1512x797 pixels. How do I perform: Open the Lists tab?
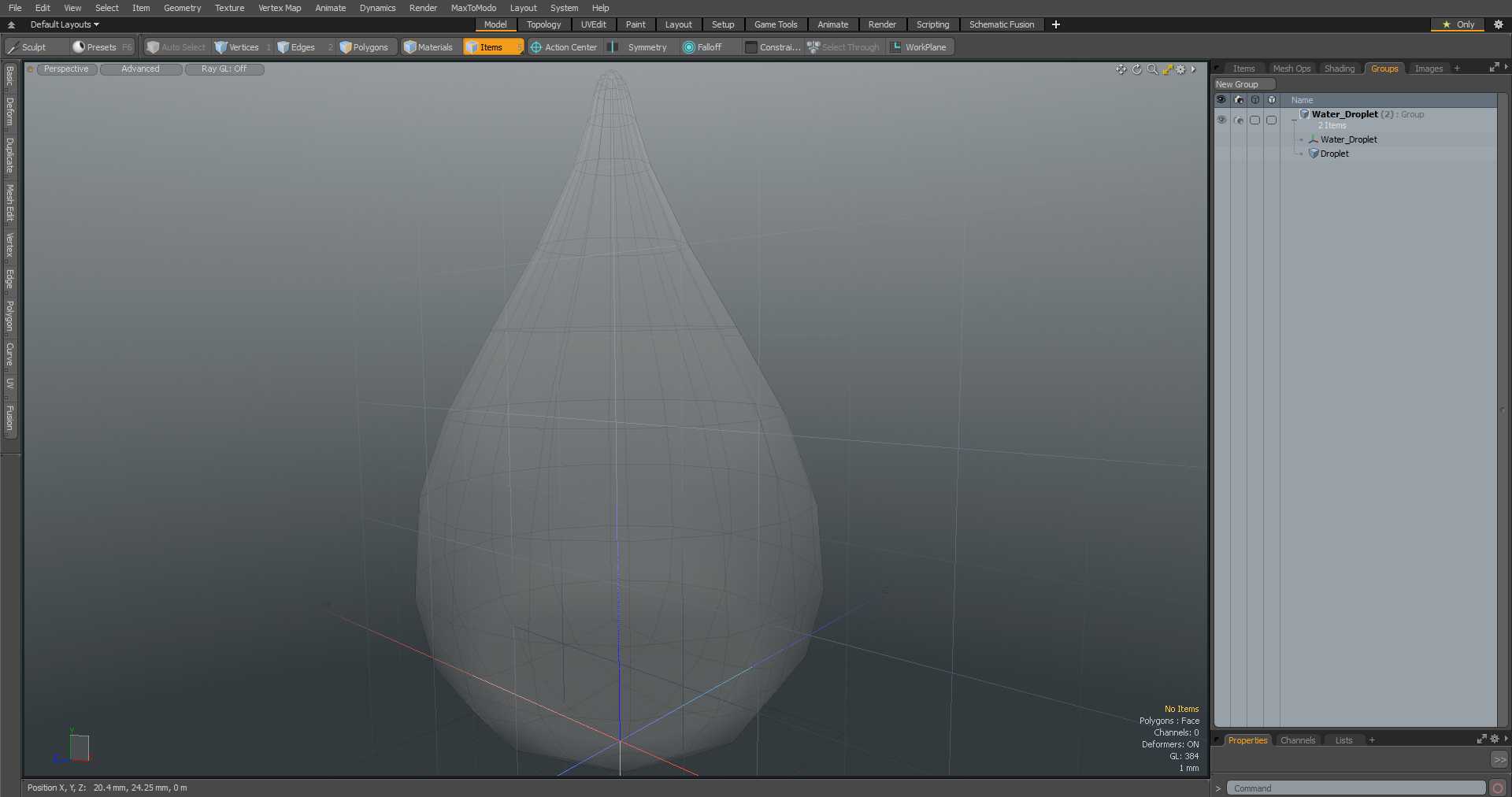pos(1343,740)
